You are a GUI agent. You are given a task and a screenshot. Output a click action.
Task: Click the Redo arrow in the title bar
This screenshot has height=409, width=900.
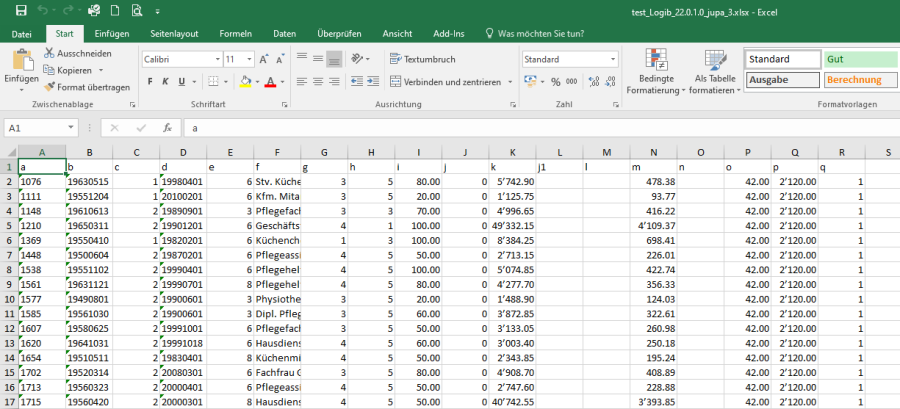[x=68, y=10]
